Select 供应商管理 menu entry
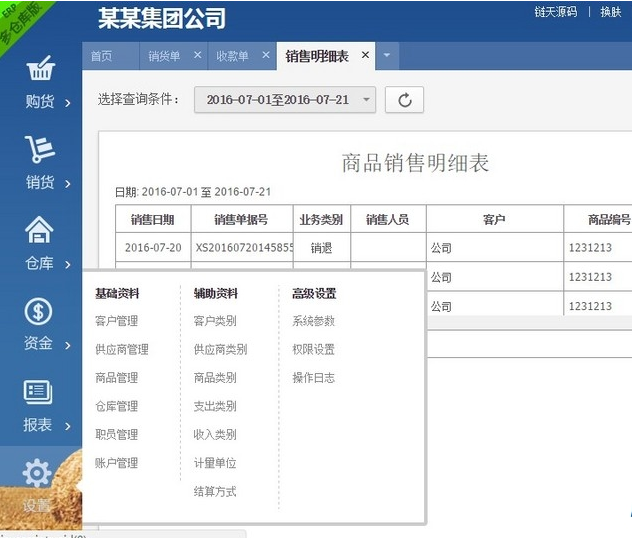 coord(121,350)
